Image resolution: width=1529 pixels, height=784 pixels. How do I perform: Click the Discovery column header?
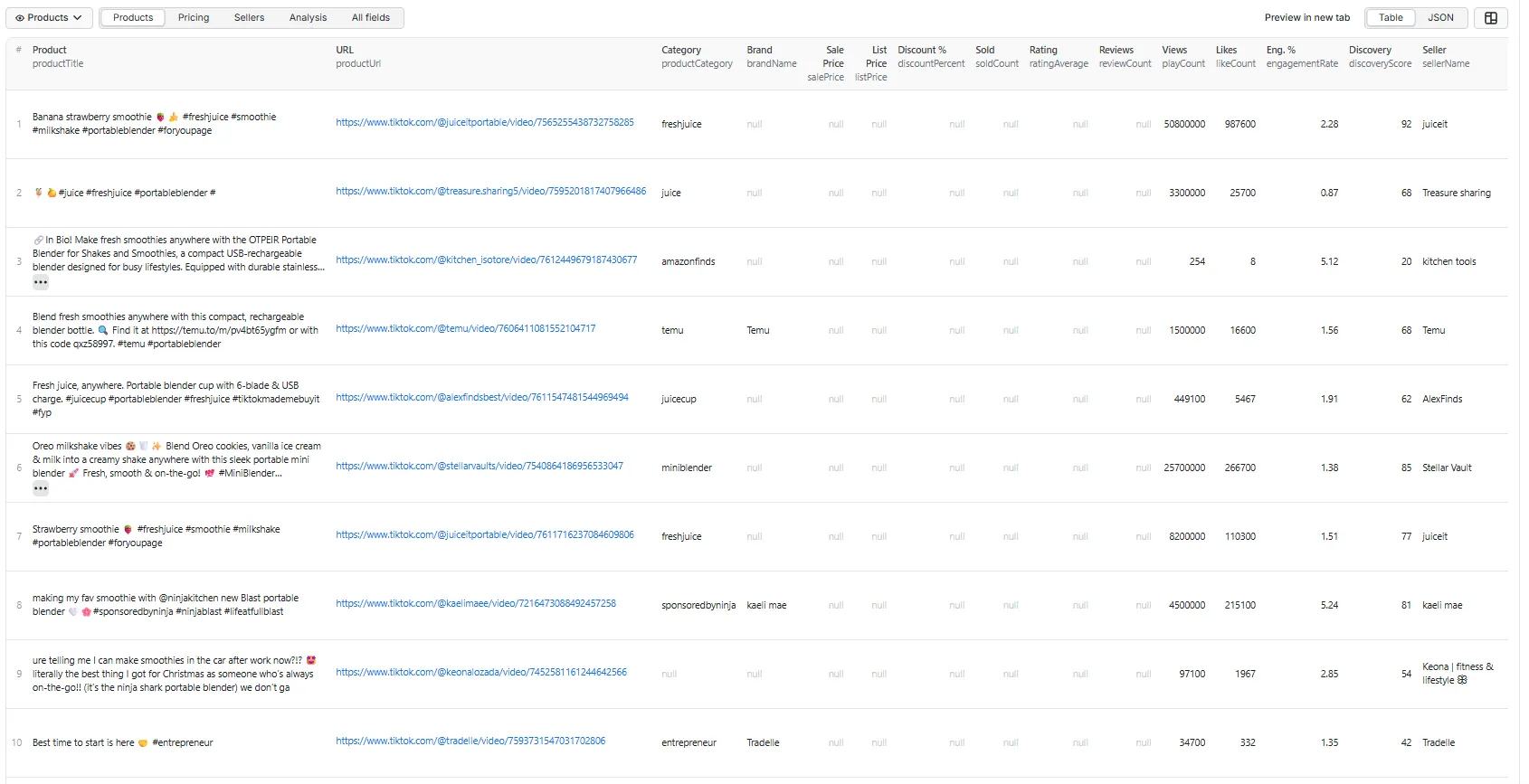click(1370, 50)
